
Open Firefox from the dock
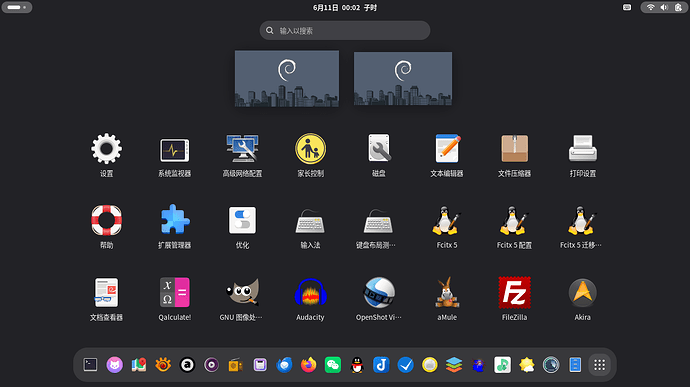tap(308, 365)
